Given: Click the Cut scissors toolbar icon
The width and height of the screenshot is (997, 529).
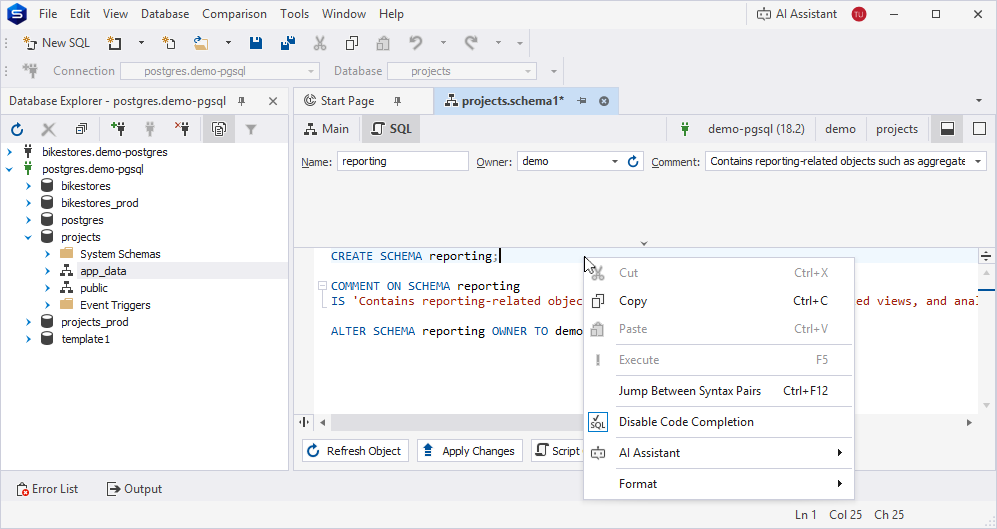Looking at the screenshot, I should pyautogui.click(x=320, y=43).
